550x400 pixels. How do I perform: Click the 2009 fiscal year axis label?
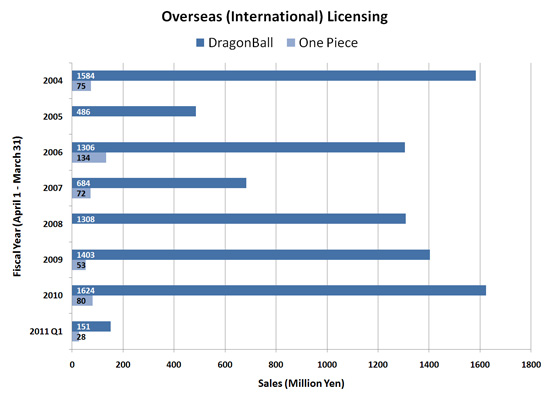tap(53, 260)
